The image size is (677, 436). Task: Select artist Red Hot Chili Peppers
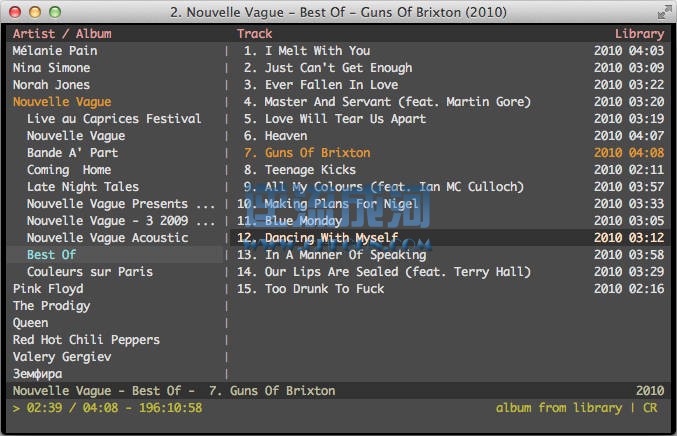coord(86,340)
